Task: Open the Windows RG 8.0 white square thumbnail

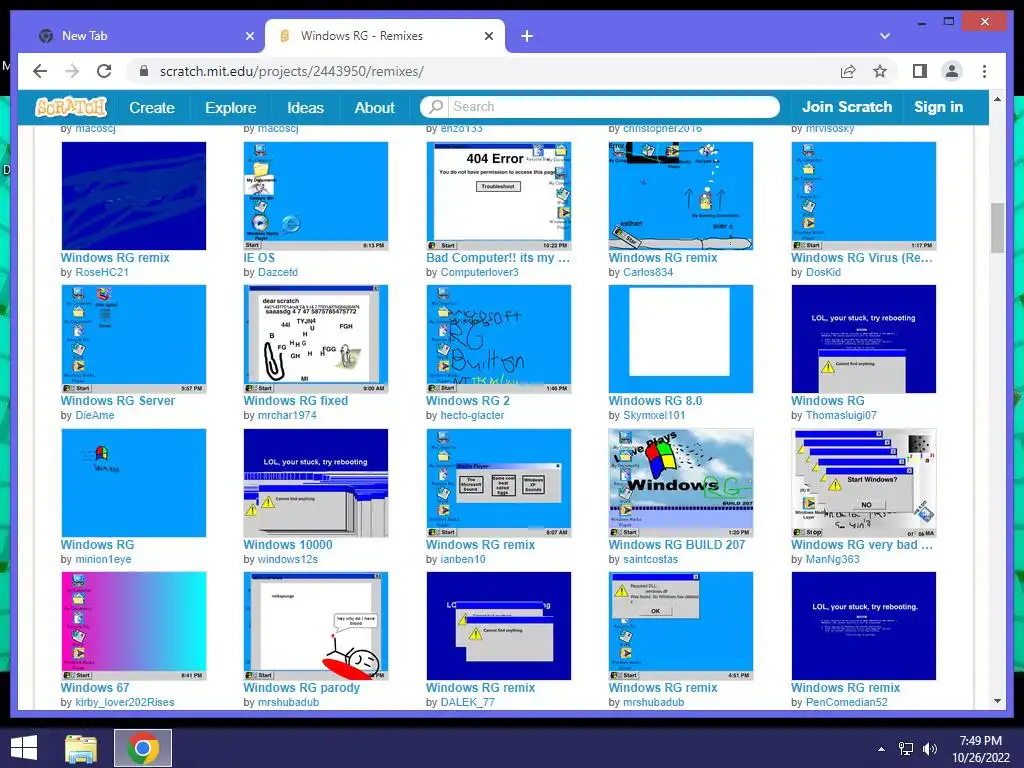Action: [x=680, y=338]
